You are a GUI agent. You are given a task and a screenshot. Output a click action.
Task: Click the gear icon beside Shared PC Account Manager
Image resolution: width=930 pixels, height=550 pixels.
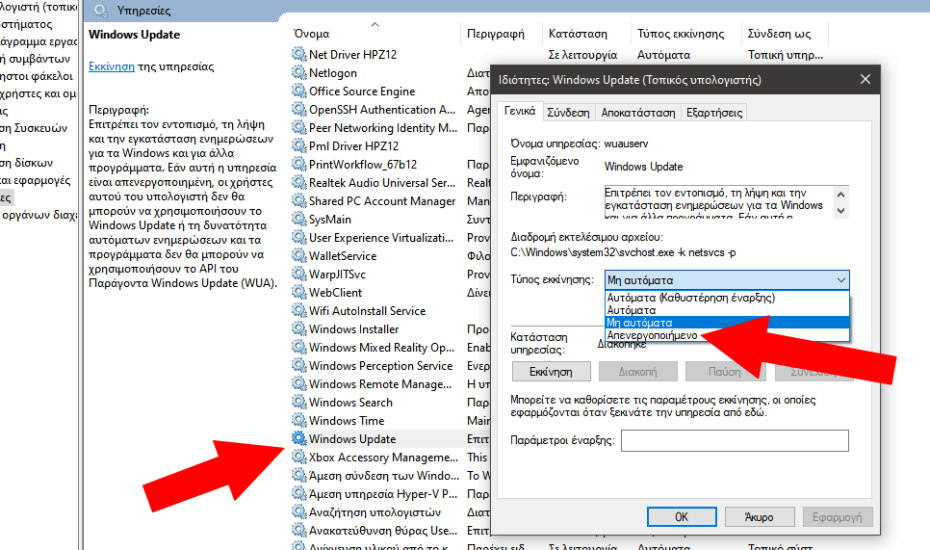pos(299,201)
